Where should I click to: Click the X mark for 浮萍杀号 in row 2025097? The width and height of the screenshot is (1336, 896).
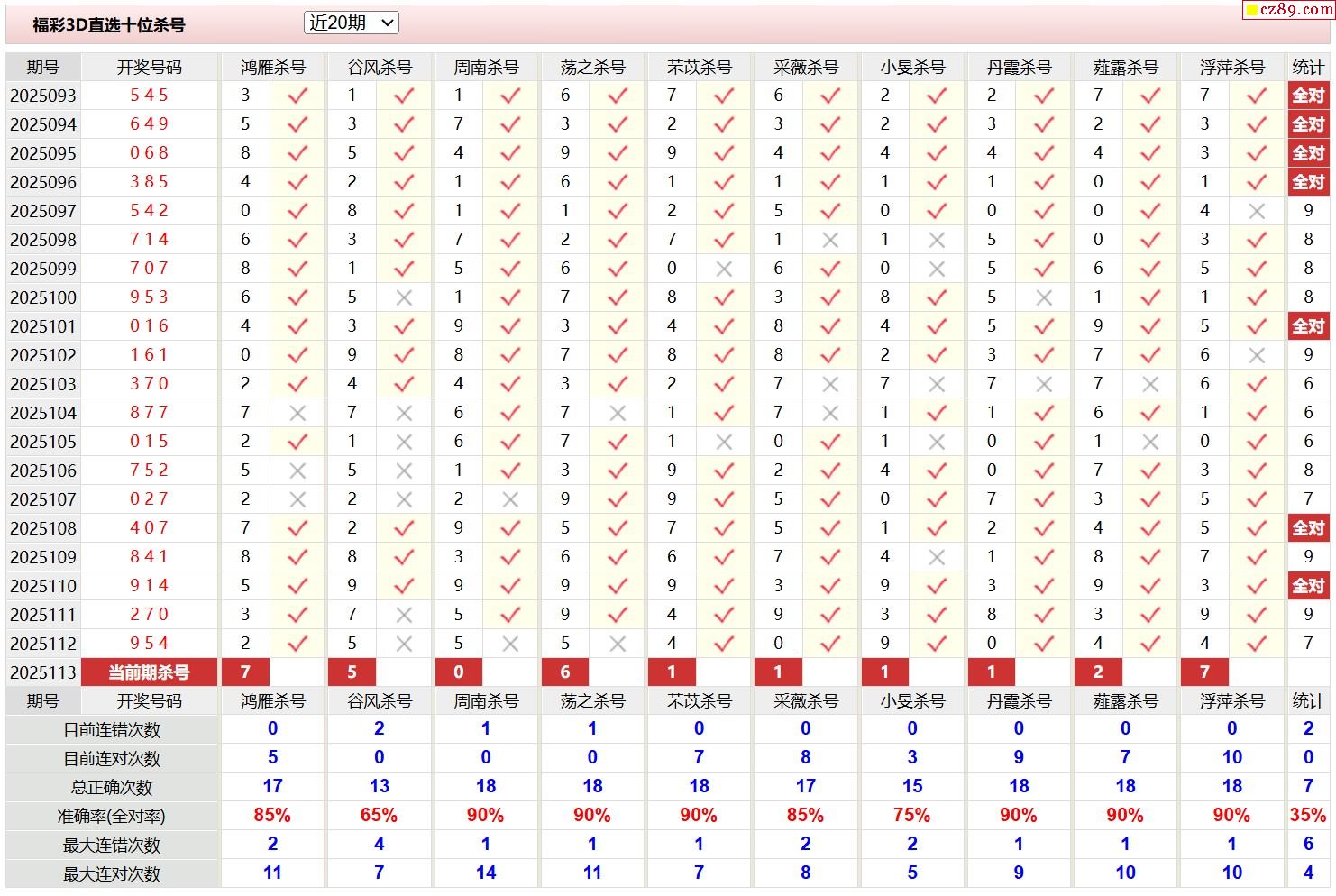pos(1257,211)
